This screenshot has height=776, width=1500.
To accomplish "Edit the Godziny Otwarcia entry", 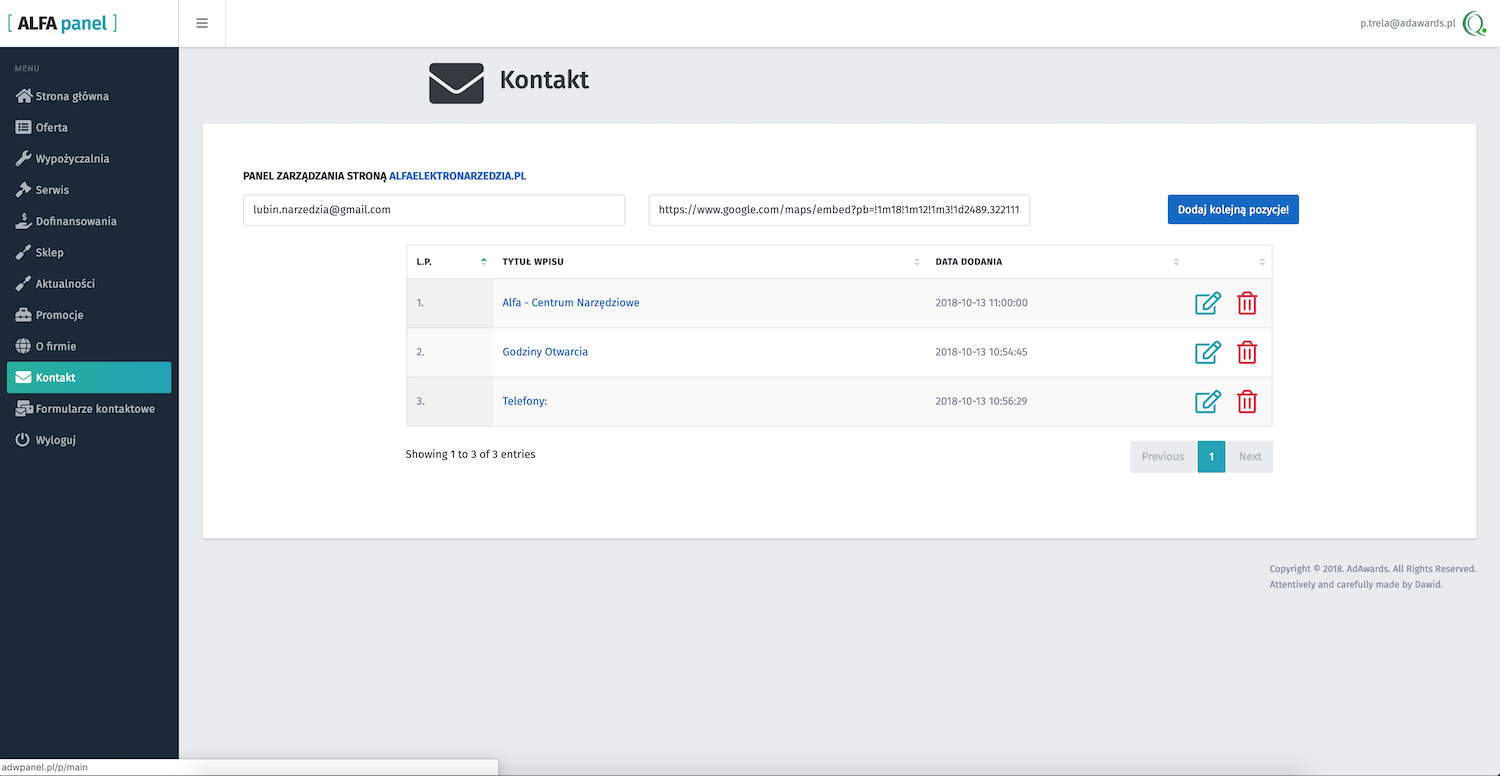I will click(x=1208, y=352).
